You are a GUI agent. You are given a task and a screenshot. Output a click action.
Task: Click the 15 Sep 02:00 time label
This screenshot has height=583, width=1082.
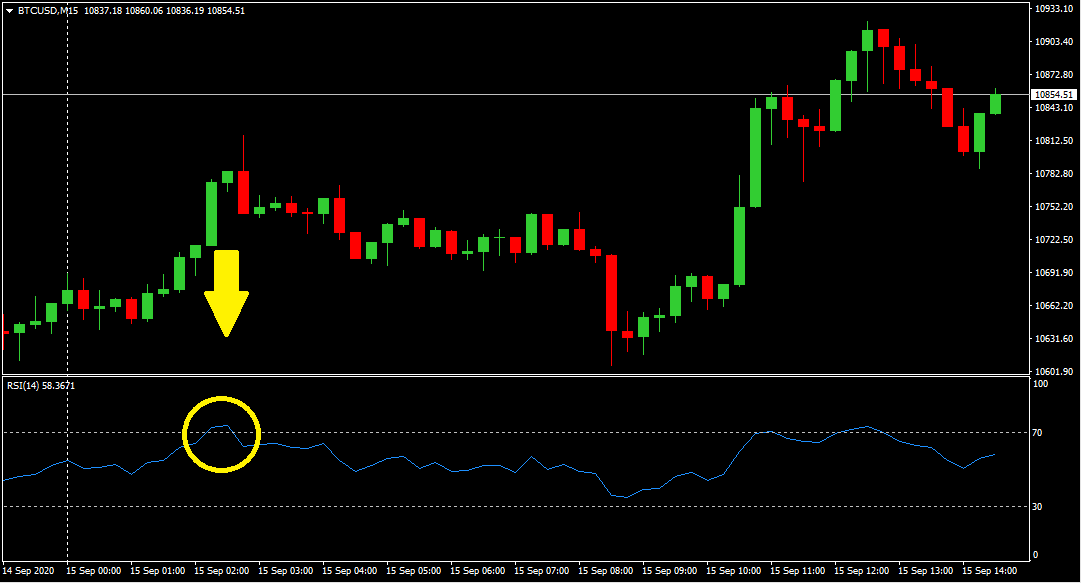coord(222,571)
